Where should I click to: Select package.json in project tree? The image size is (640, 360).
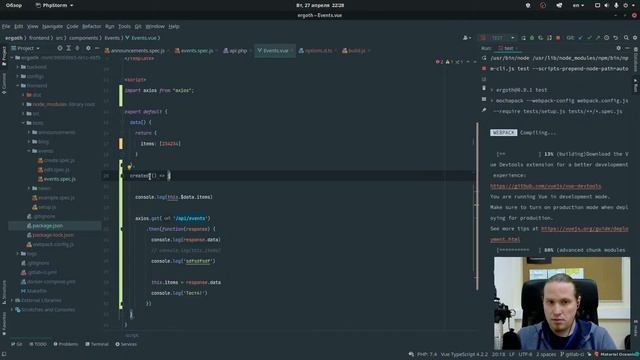[47, 226]
